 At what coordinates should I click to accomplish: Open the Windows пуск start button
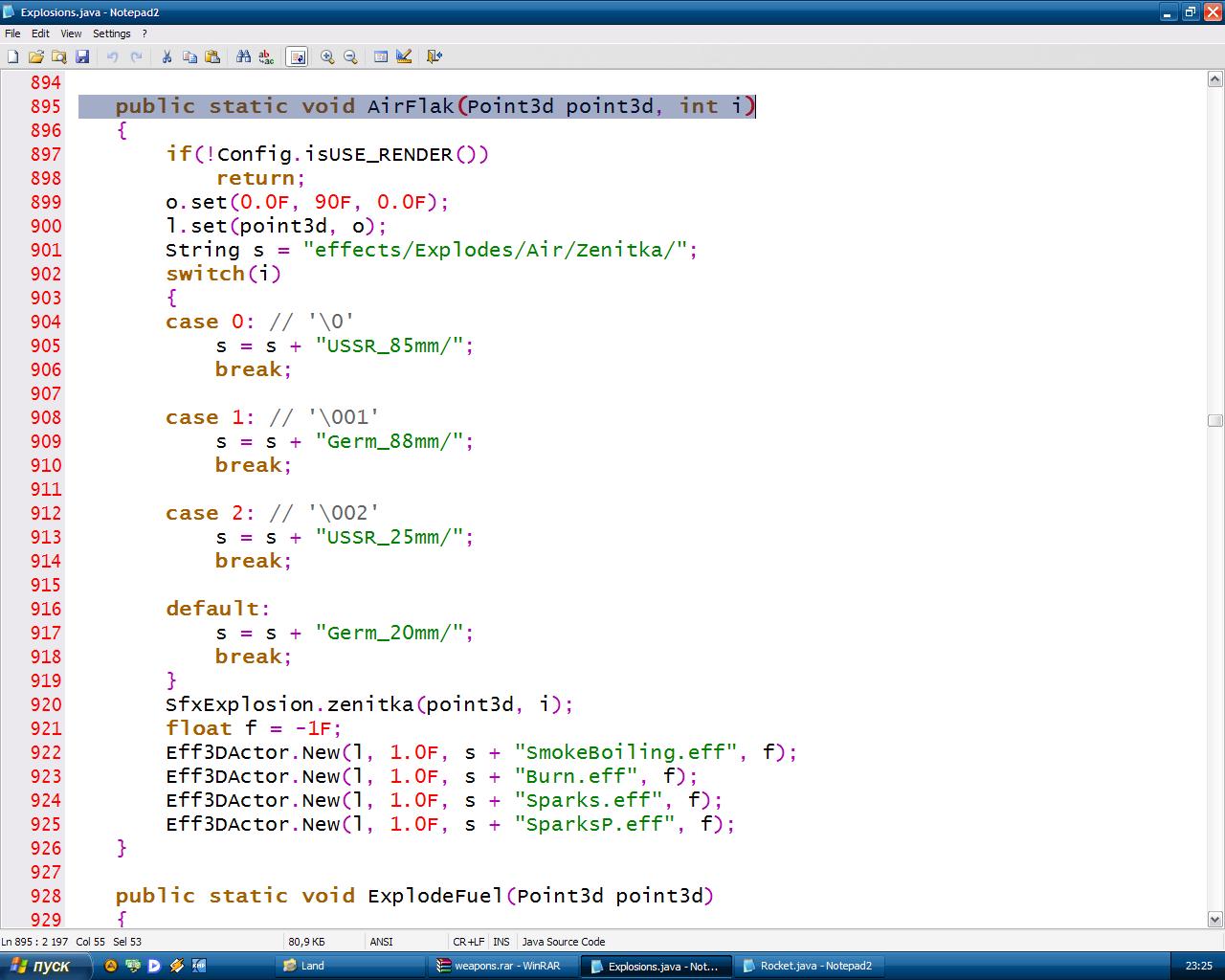(45, 966)
